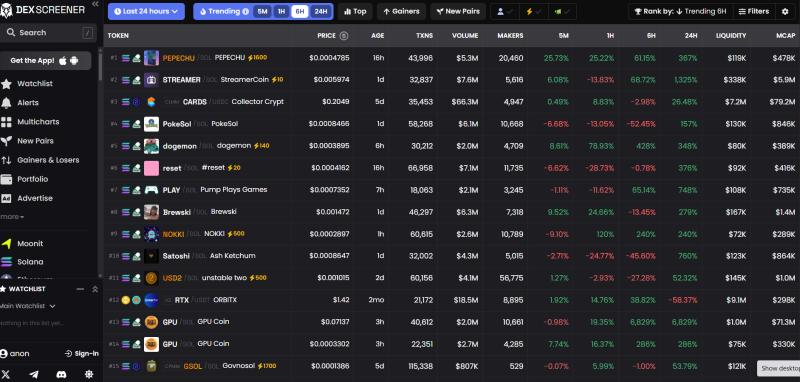800x382 pixels.
Task: Open Gainers & Losers in sidebar
Action: click(x=47, y=160)
